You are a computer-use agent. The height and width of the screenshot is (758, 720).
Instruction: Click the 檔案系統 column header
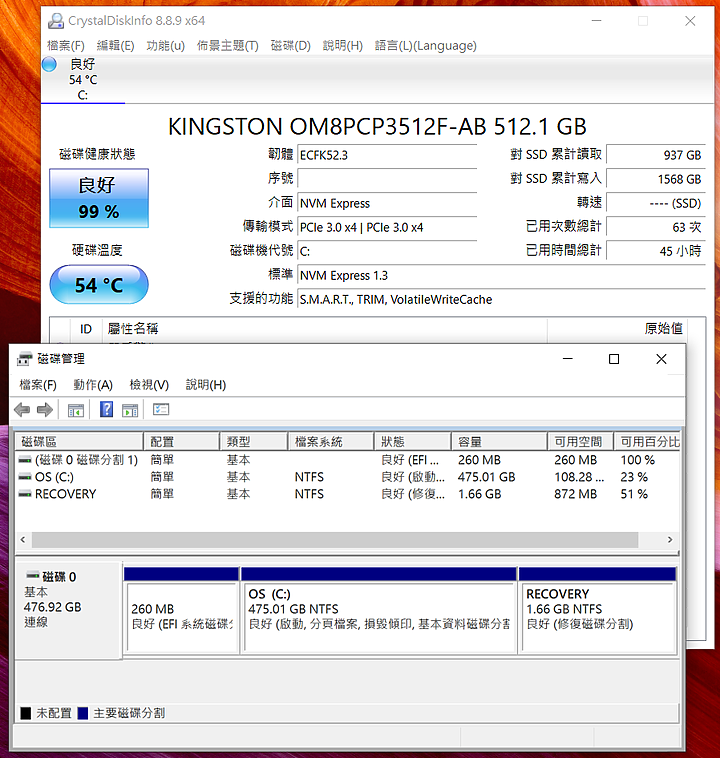click(331, 441)
